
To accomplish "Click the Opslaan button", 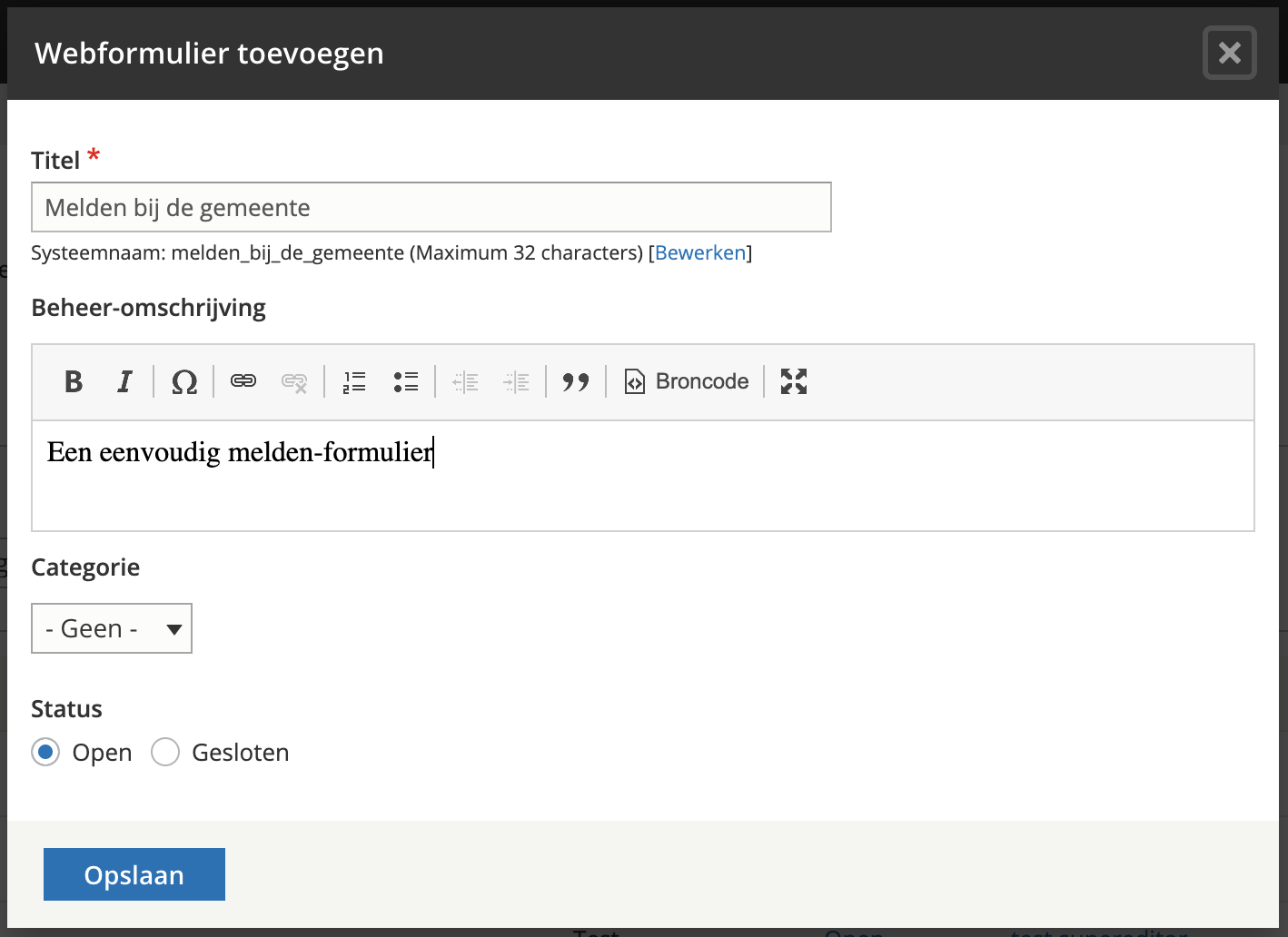I will click(134, 874).
